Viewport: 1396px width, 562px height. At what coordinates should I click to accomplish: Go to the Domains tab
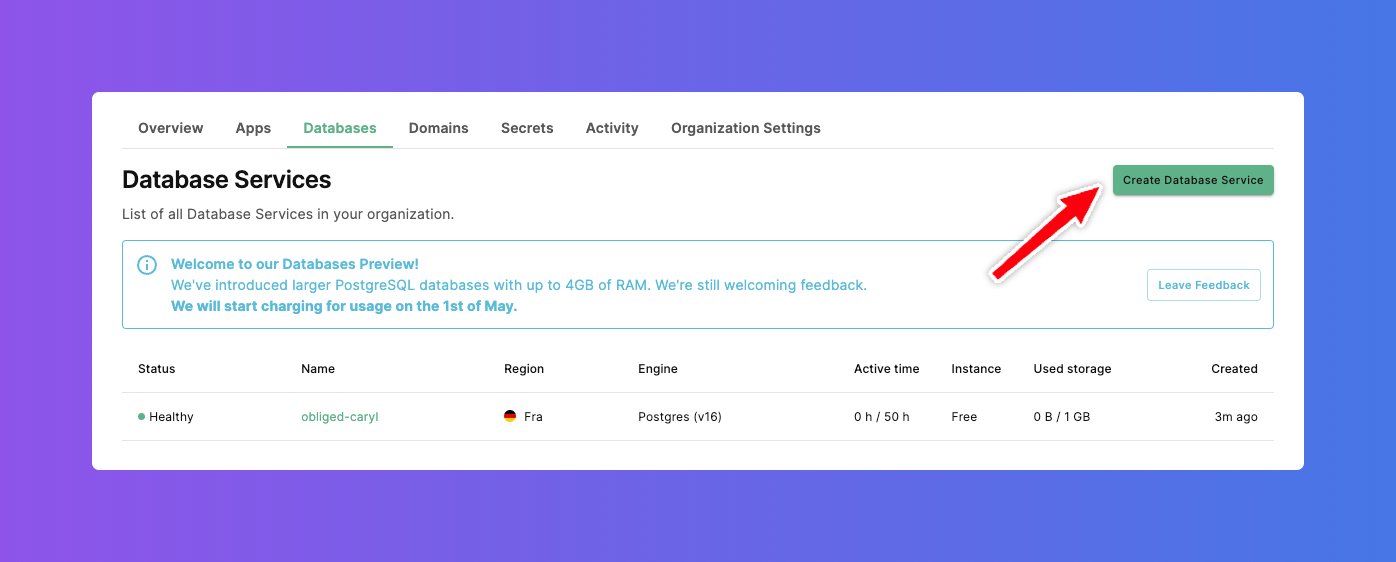(x=438, y=128)
